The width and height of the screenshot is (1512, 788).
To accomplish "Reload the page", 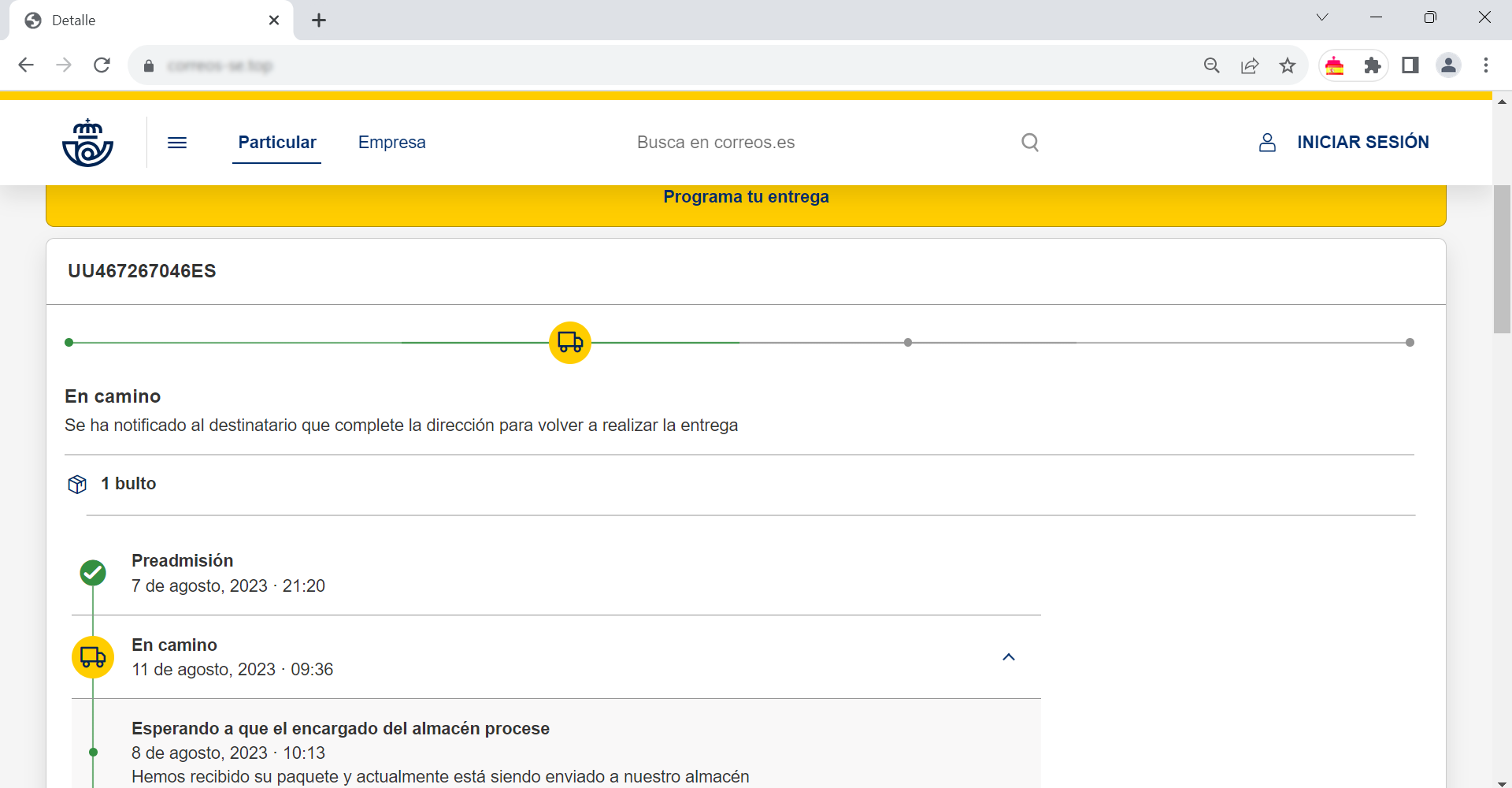I will tap(102, 65).
